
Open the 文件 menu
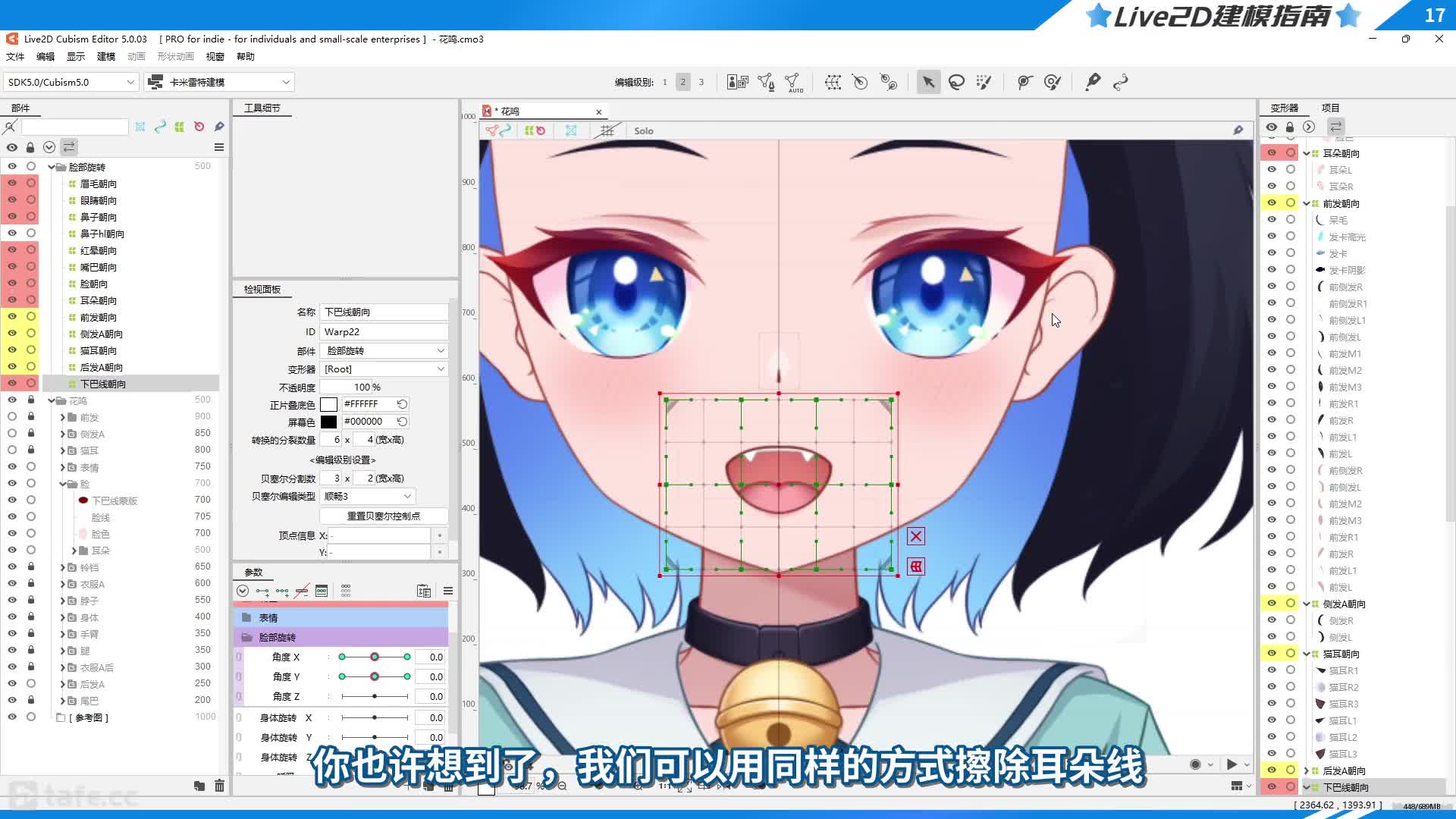(15, 56)
